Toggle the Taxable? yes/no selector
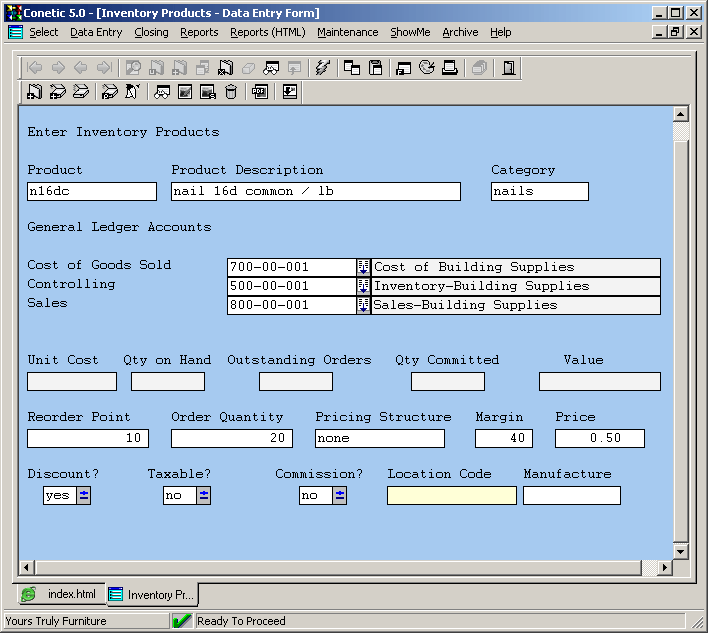Screen dimensions: 708x633 pyautogui.click(x=204, y=495)
